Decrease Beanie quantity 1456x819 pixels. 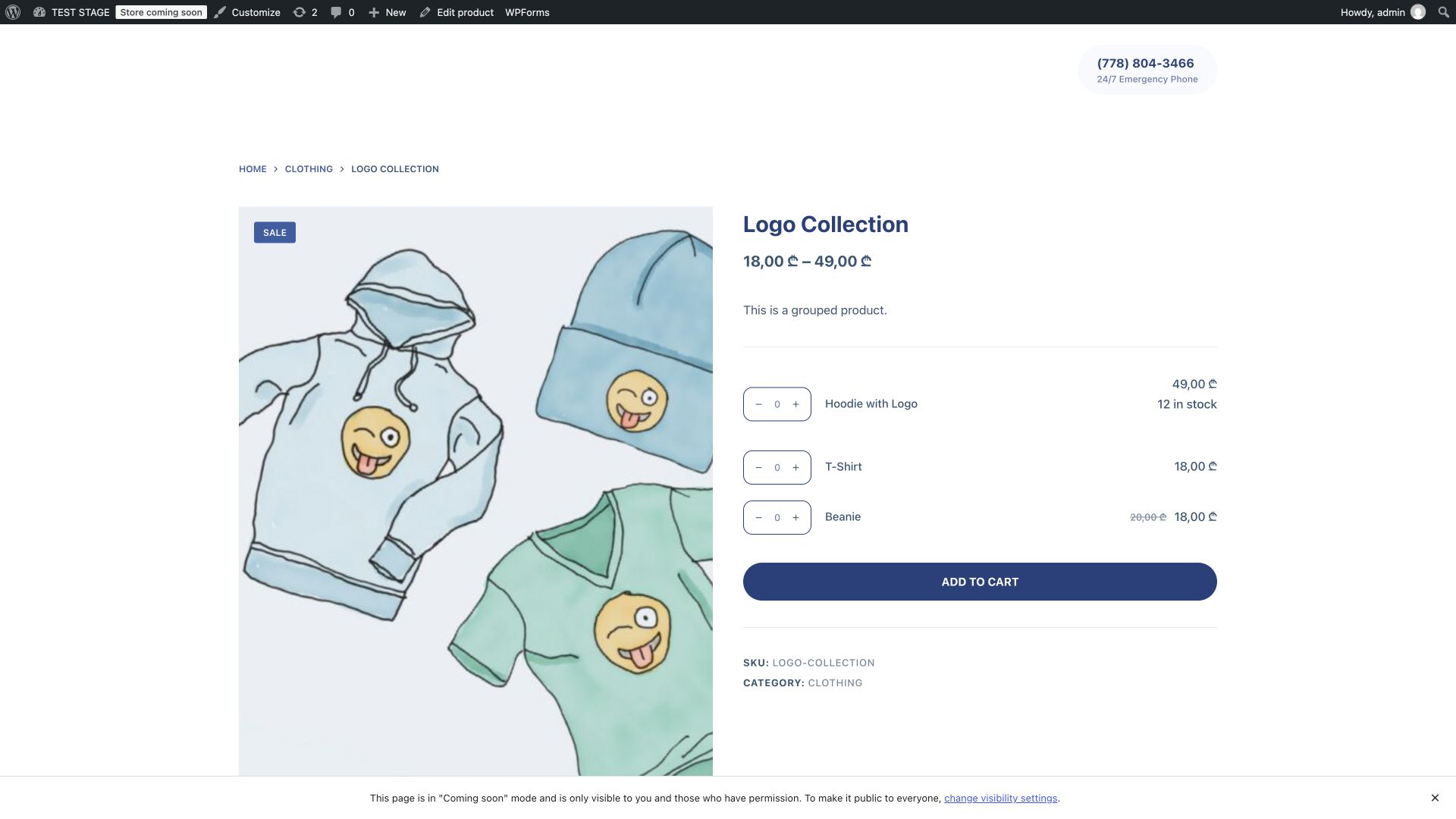click(x=758, y=517)
